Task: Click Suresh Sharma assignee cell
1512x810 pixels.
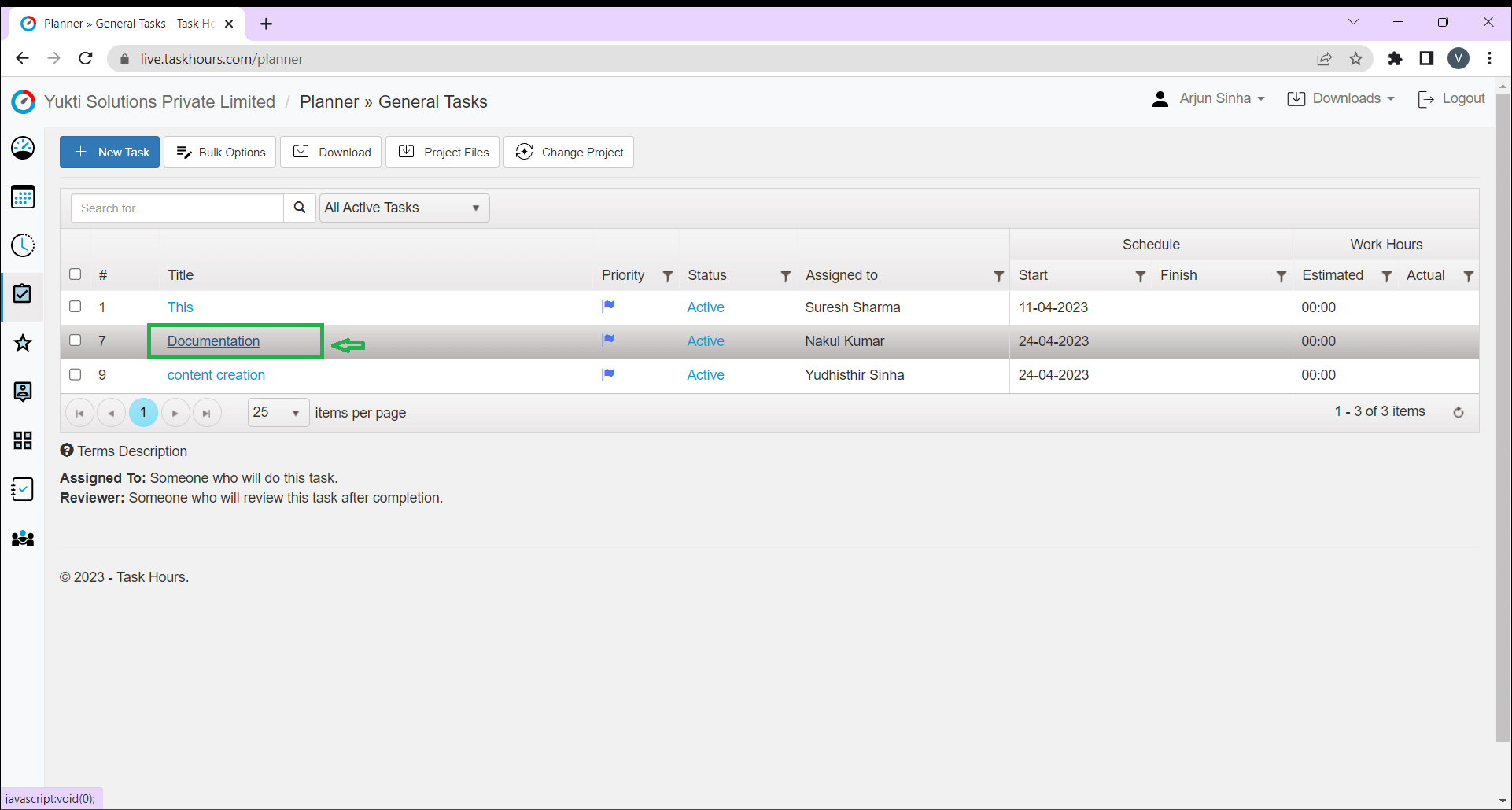Action: click(x=853, y=307)
